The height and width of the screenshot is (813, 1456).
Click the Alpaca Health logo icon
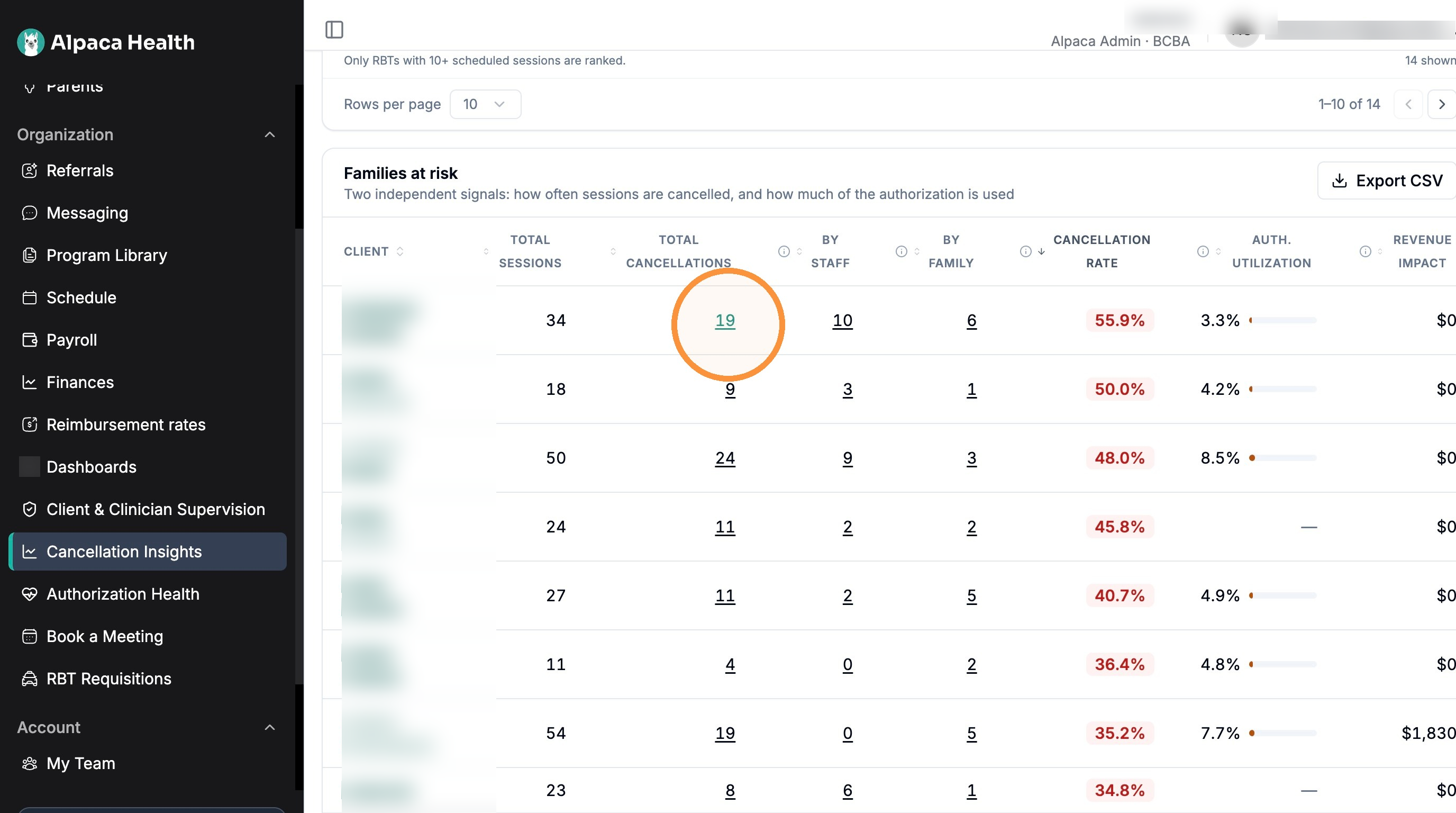[x=31, y=42]
